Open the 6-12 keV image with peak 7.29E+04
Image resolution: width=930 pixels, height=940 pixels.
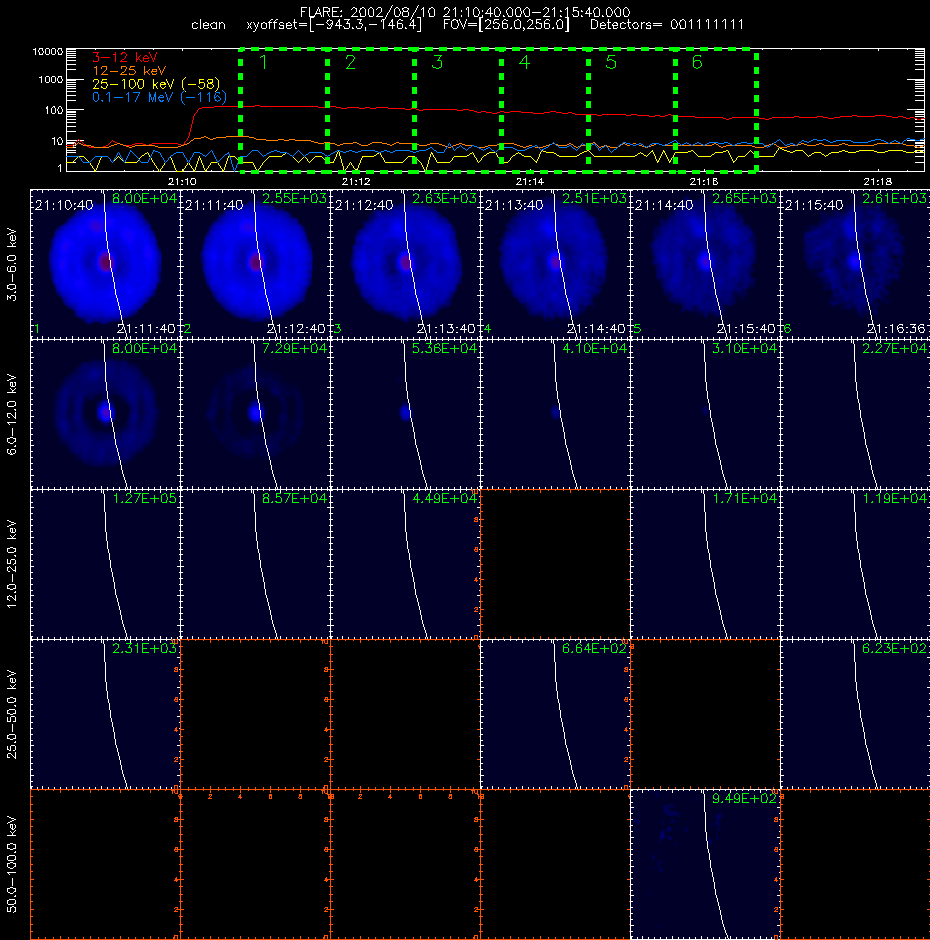(255, 414)
